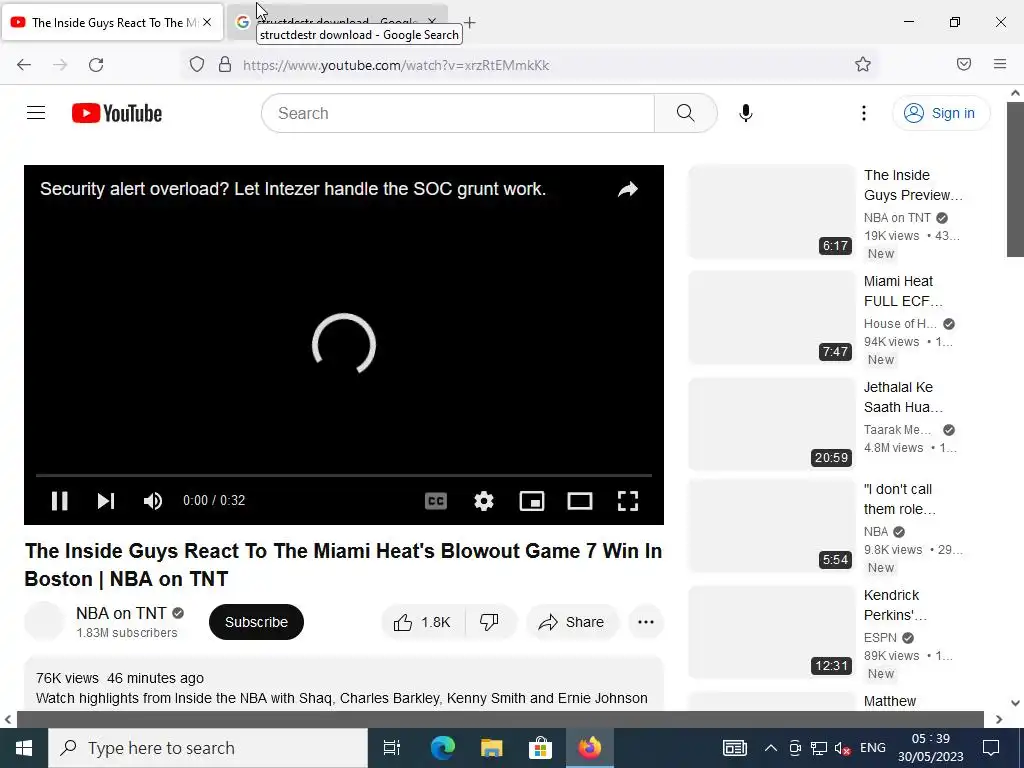The height and width of the screenshot is (768, 1024).
Task: Enter full screen video mode
Action: [x=628, y=501]
